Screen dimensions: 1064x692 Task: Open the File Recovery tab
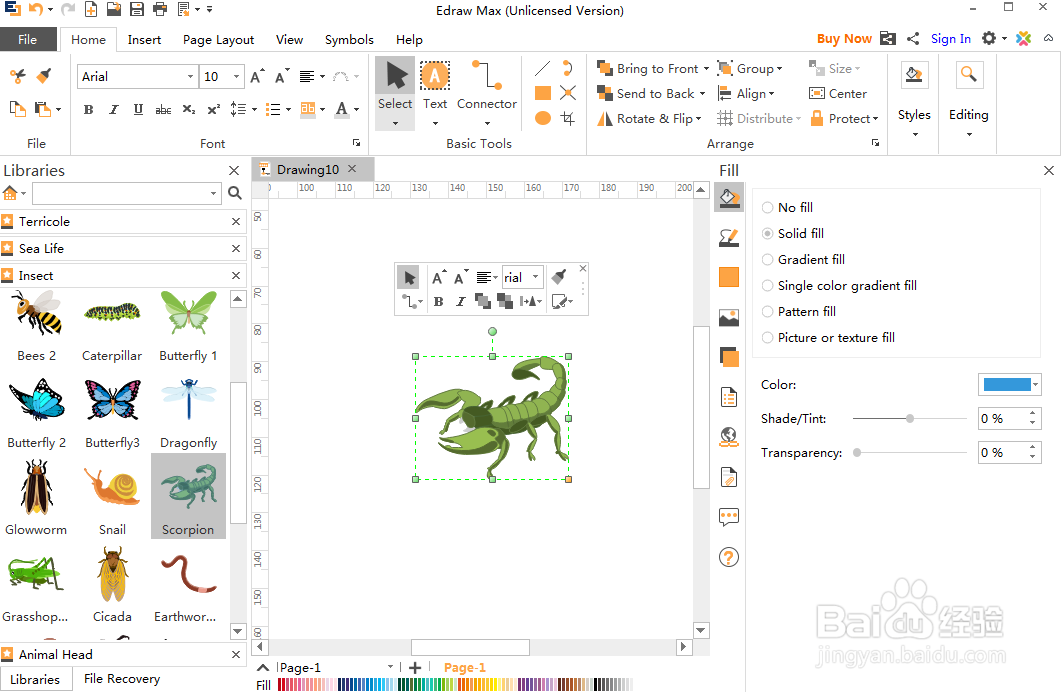[x=122, y=679]
